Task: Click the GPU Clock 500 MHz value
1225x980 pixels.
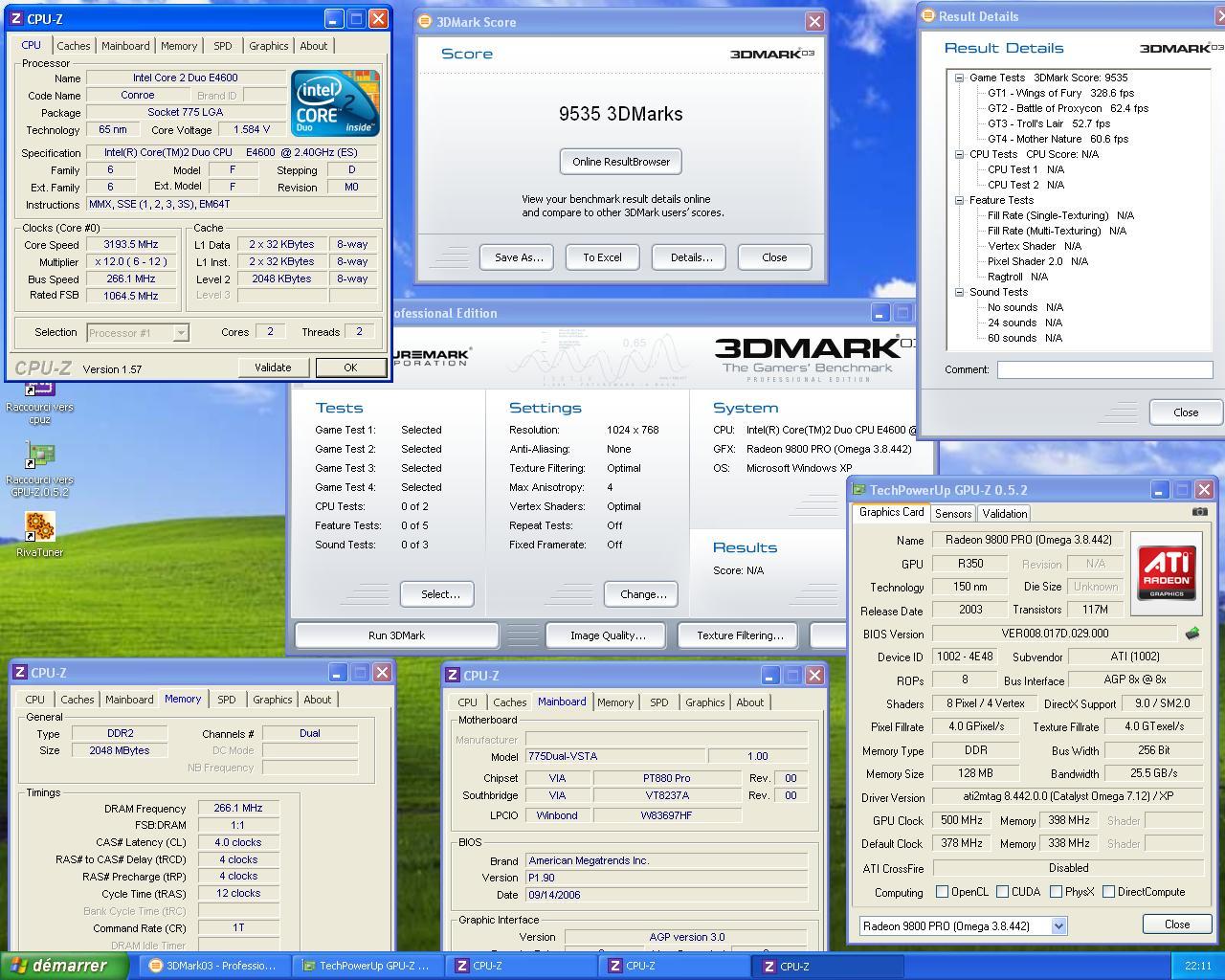Action: (961, 820)
